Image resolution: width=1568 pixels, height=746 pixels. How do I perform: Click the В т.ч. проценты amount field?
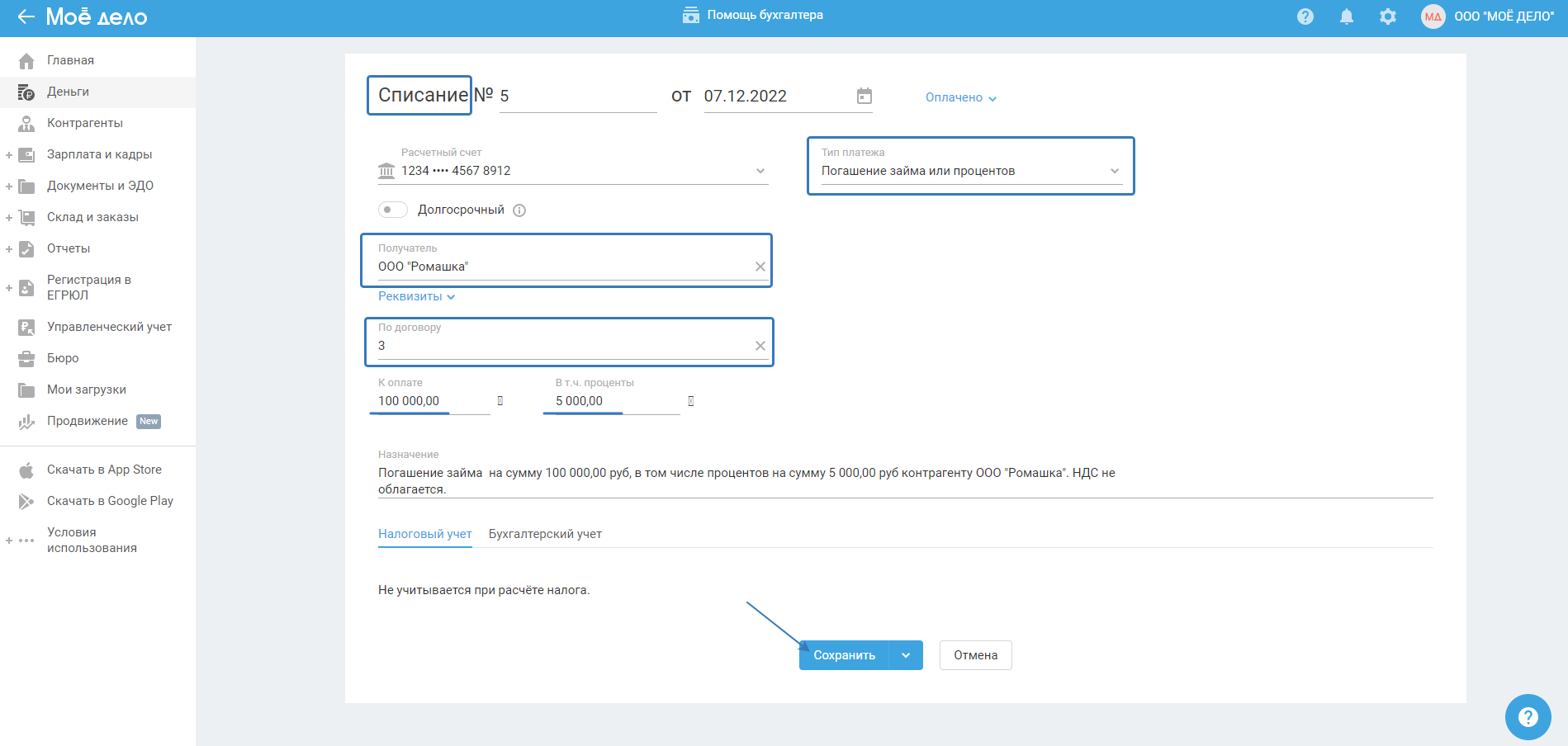(x=618, y=401)
